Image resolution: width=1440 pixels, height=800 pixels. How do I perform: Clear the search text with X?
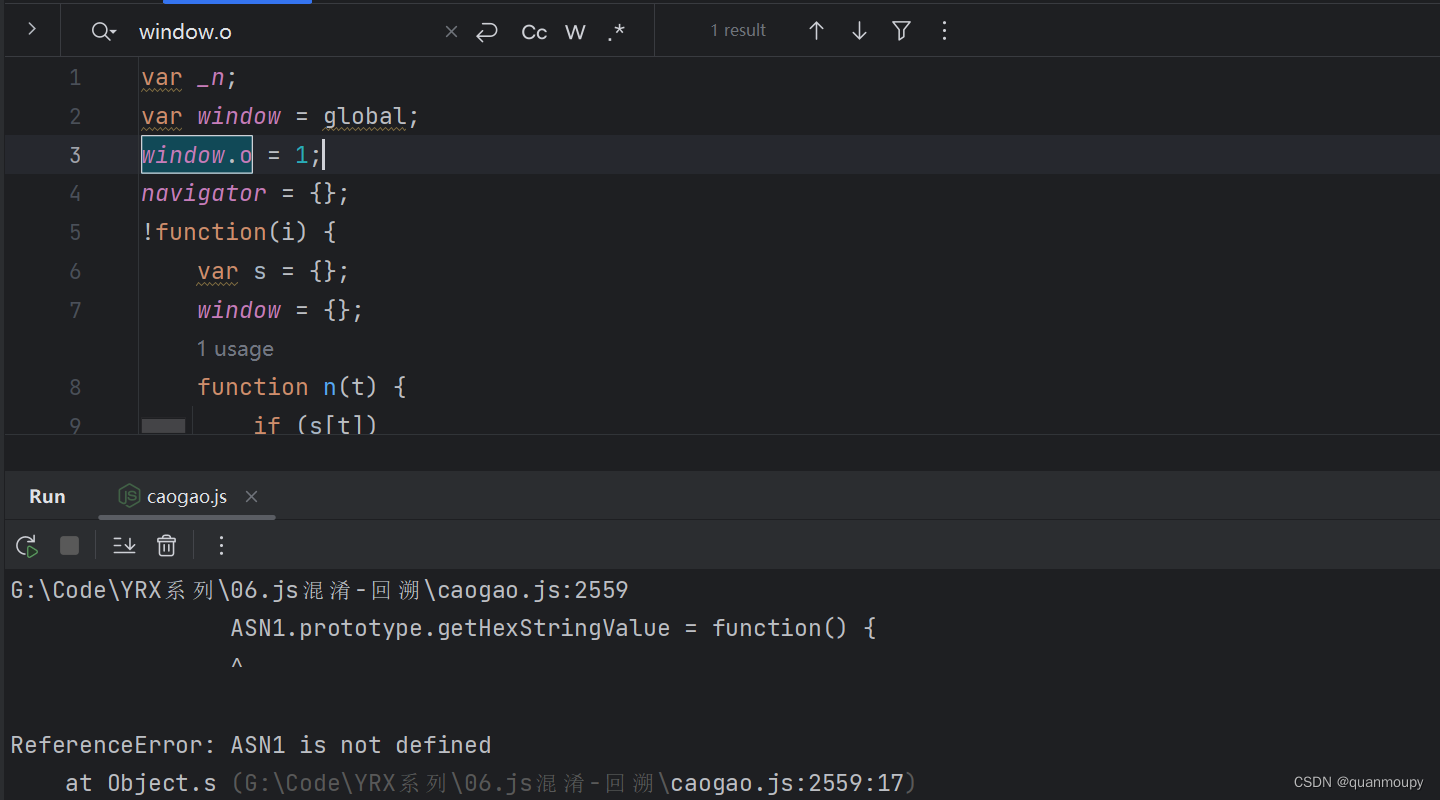click(451, 32)
